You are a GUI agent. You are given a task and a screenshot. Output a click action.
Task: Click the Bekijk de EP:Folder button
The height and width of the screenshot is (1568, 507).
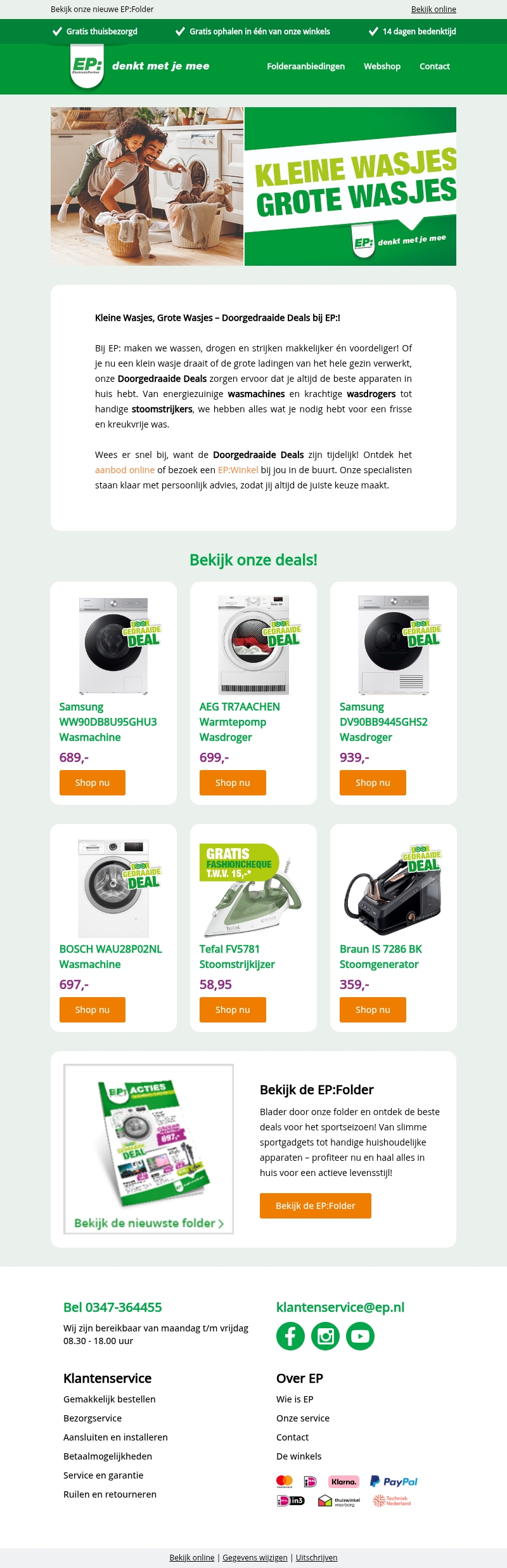[316, 1206]
